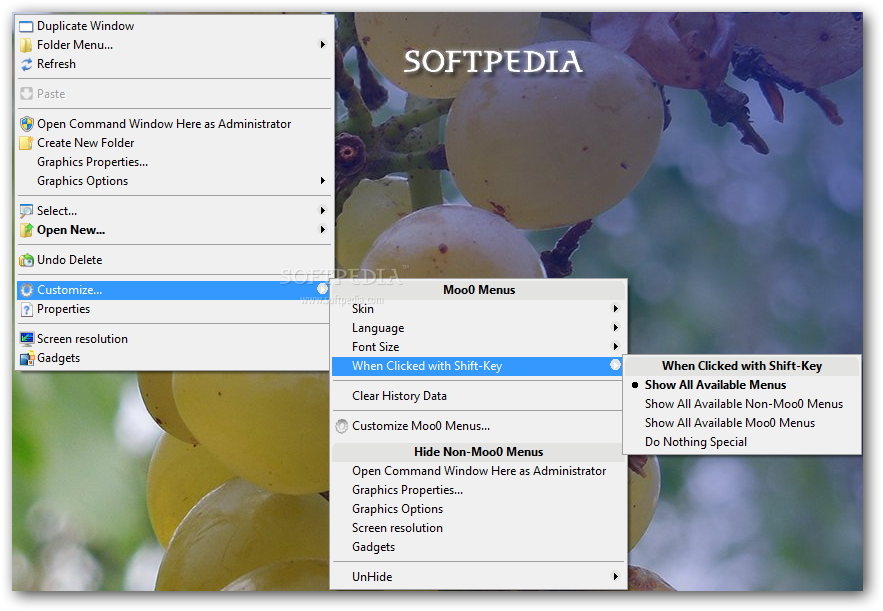Open the Properties entry

point(175,309)
